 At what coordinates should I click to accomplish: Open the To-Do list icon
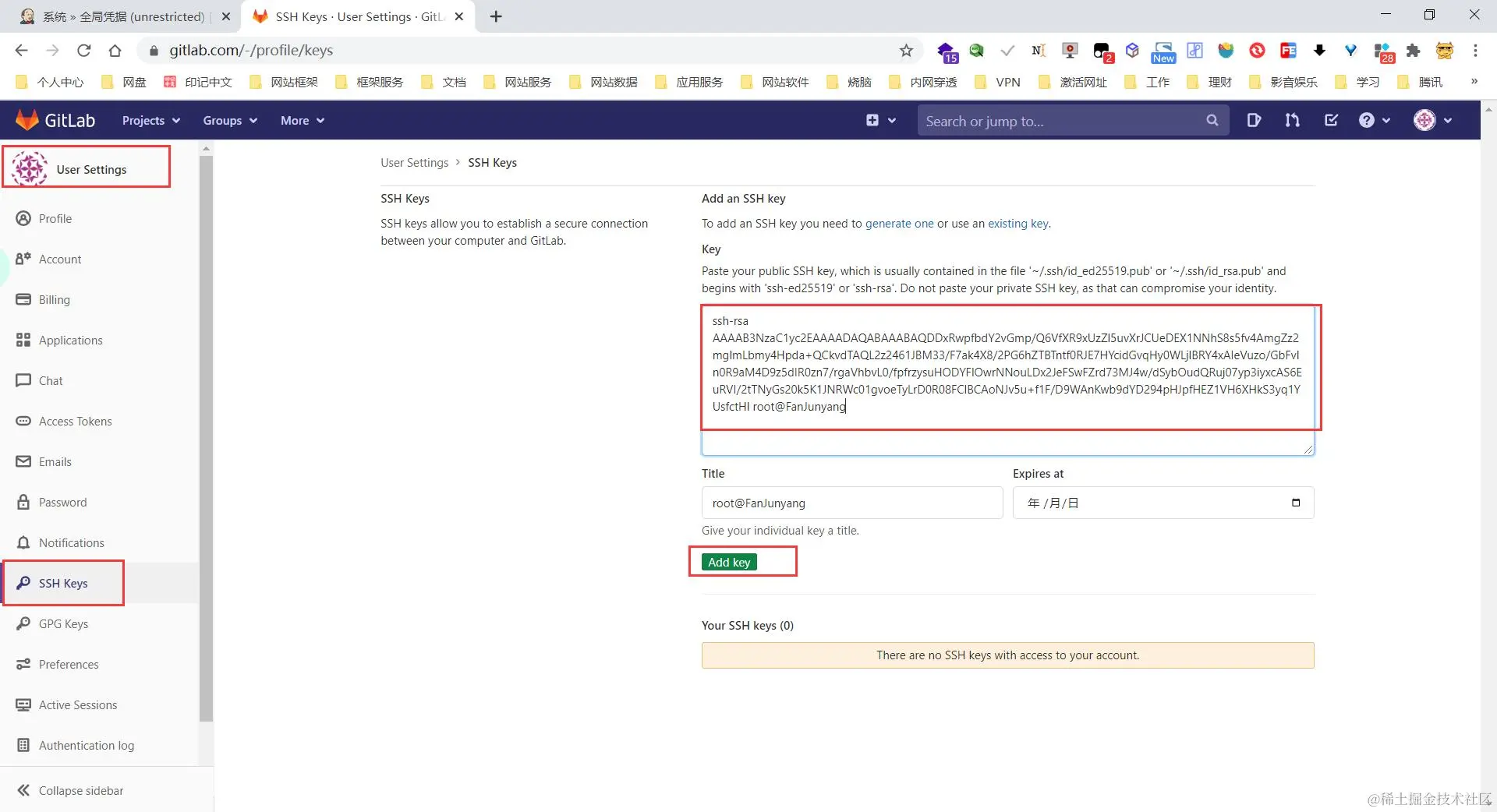1331,120
